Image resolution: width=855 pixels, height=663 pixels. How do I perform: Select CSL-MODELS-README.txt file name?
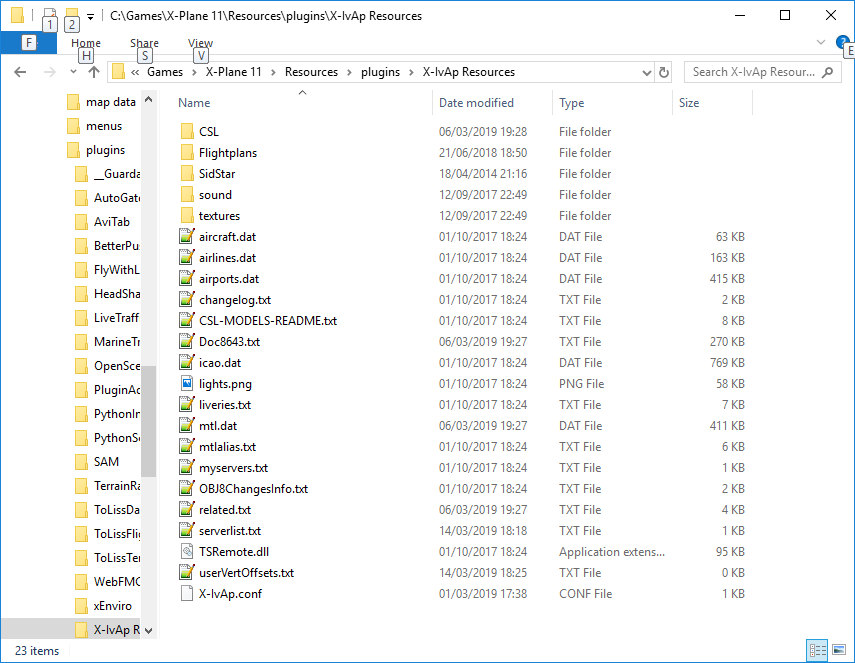click(268, 321)
